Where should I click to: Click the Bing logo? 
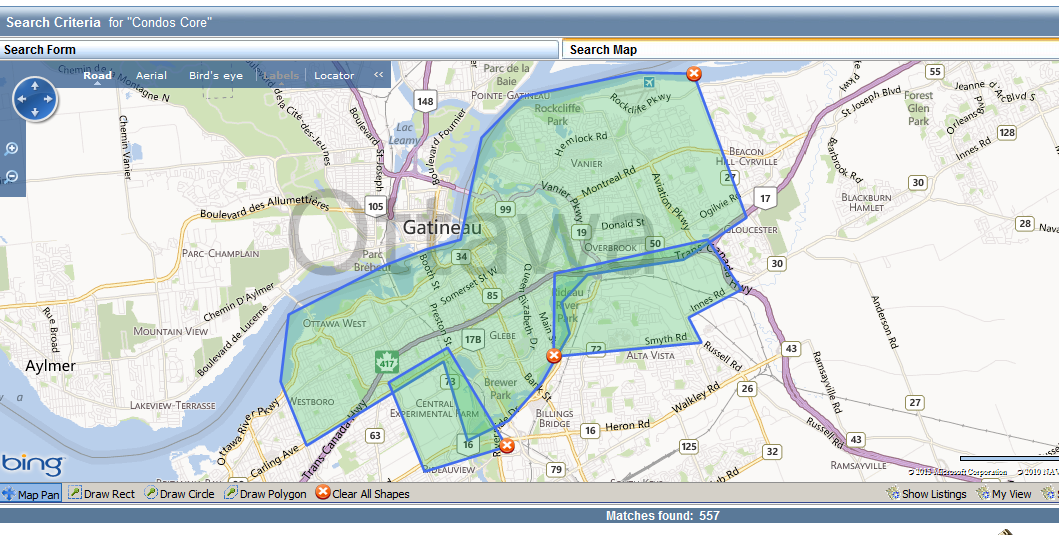pyautogui.click(x=32, y=465)
